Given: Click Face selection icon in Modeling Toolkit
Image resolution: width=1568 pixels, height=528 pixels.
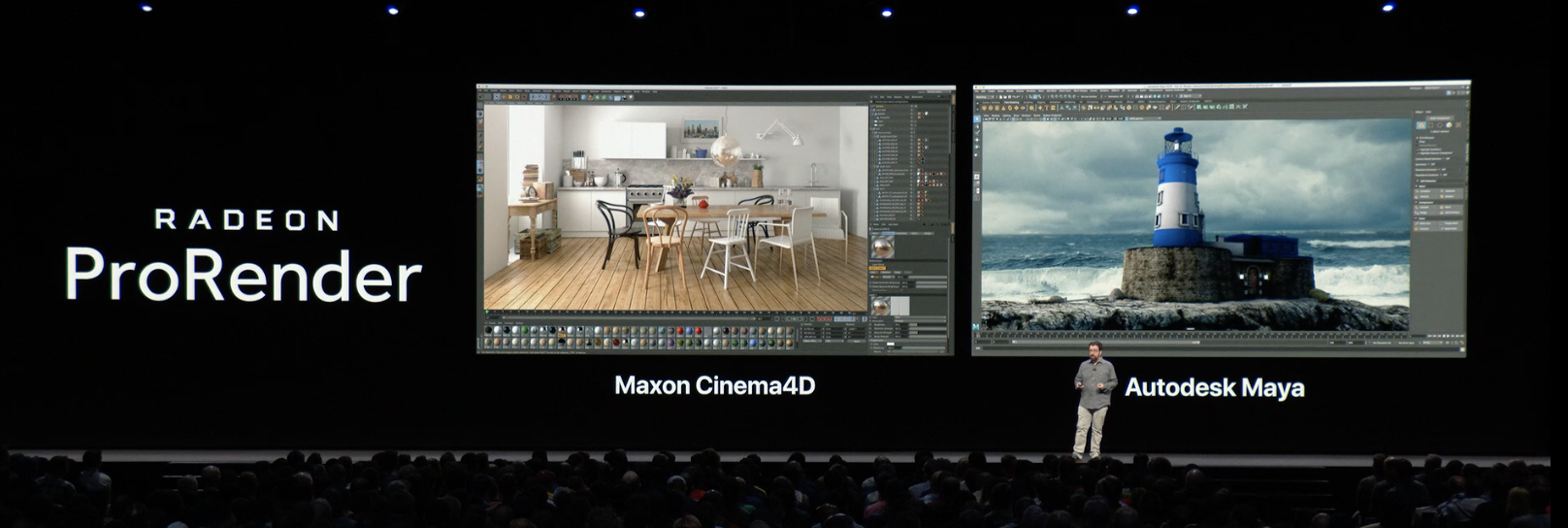Looking at the screenshot, I should (x=1449, y=125).
